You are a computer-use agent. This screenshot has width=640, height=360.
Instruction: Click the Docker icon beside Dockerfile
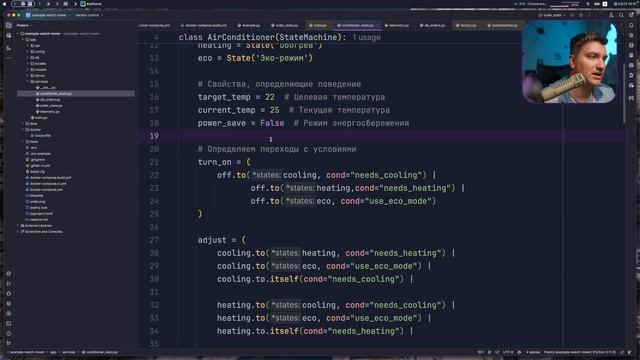[x=33, y=136]
